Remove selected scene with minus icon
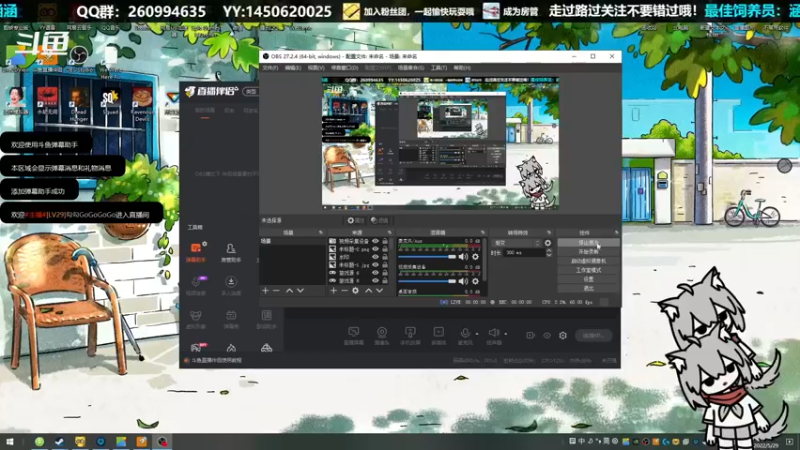800x450 pixels. pos(276,290)
